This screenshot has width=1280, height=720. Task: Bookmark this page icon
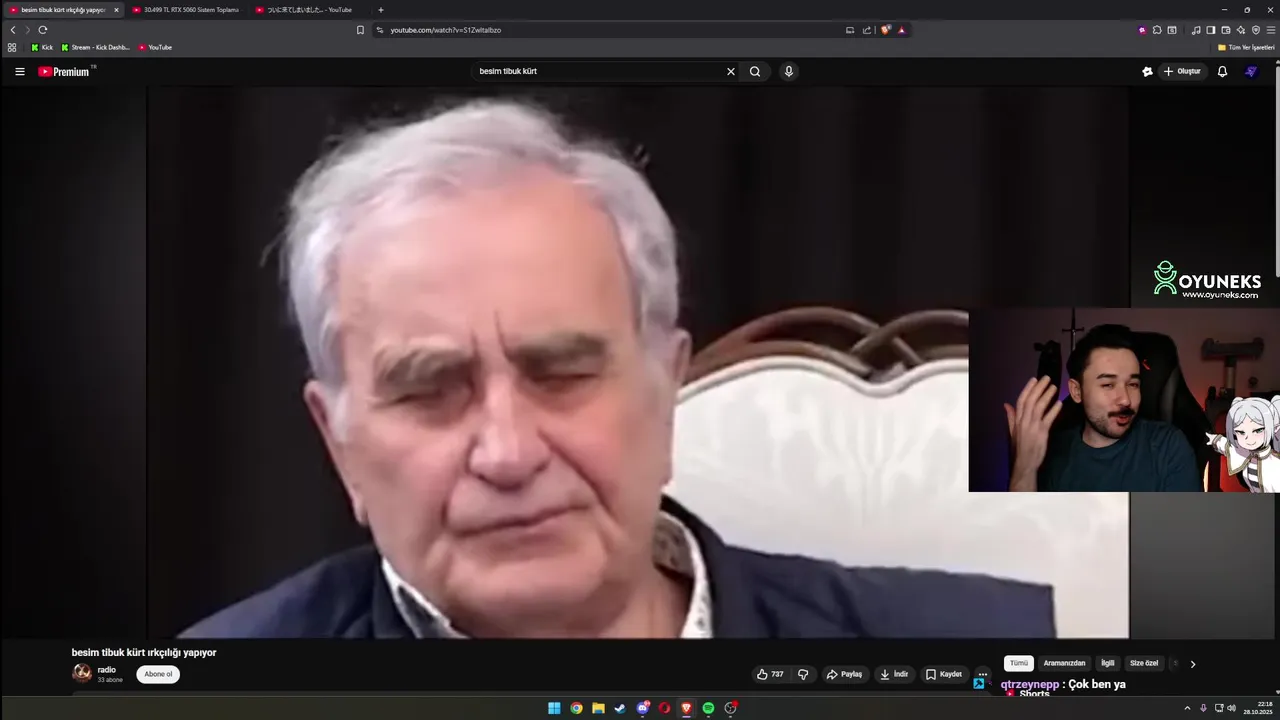pyautogui.click(x=360, y=30)
